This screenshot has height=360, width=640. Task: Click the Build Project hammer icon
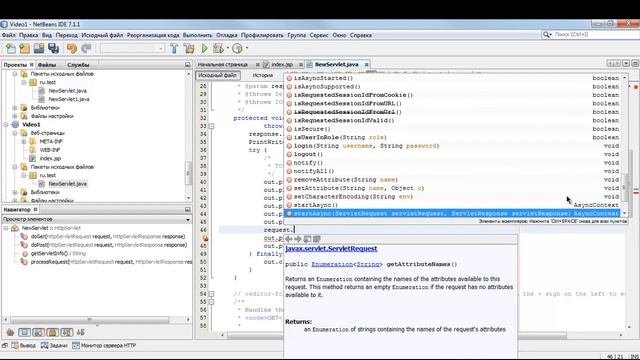pyautogui.click(x=174, y=49)
